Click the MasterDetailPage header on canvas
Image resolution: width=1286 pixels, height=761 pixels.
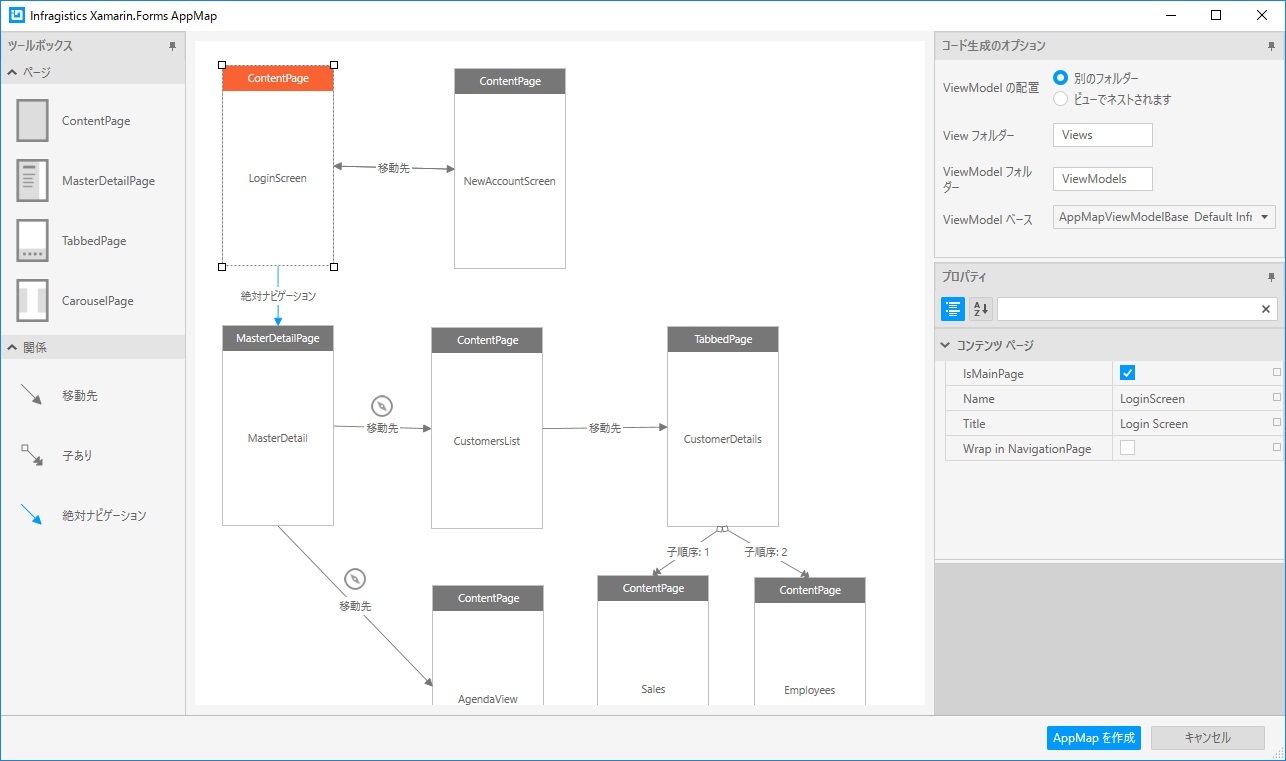pos(278,338)
